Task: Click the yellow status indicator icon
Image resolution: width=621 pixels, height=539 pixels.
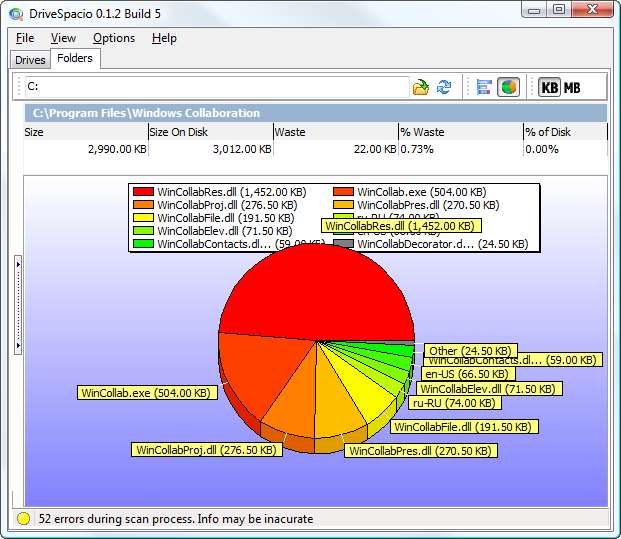Action: (x=23, y=519)
